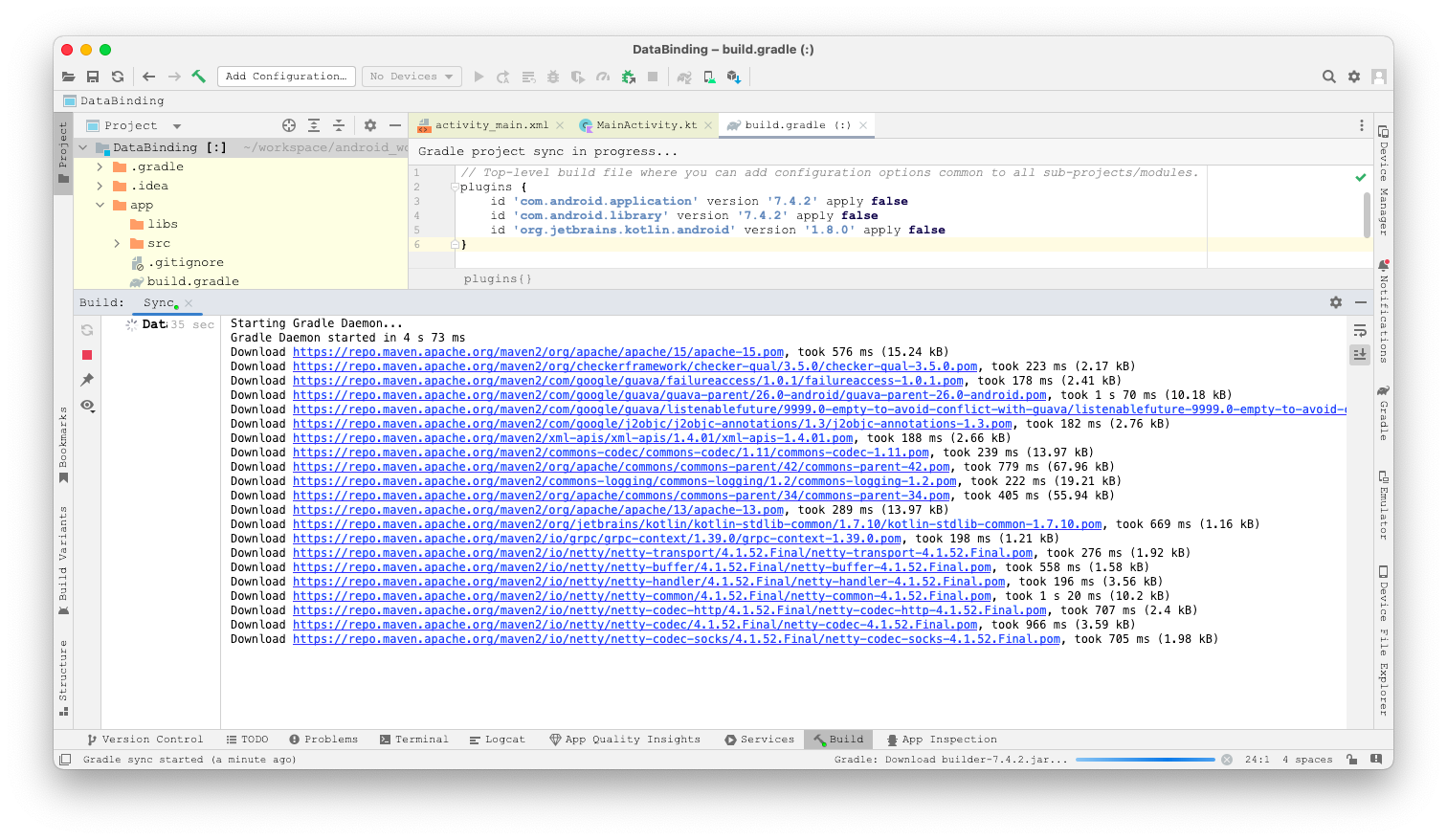
Task: Open netty-codec-socks pom link
Action: 677,639
